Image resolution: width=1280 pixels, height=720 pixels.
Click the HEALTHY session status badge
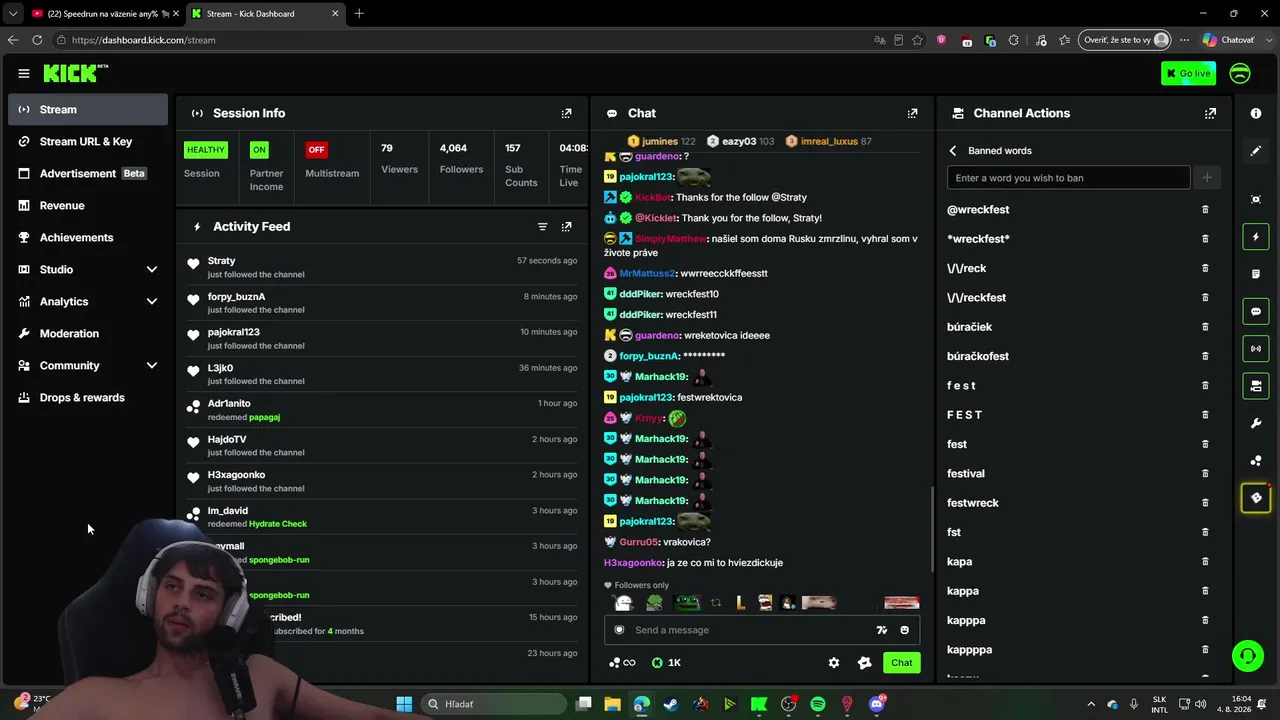[x=206, y=150]
